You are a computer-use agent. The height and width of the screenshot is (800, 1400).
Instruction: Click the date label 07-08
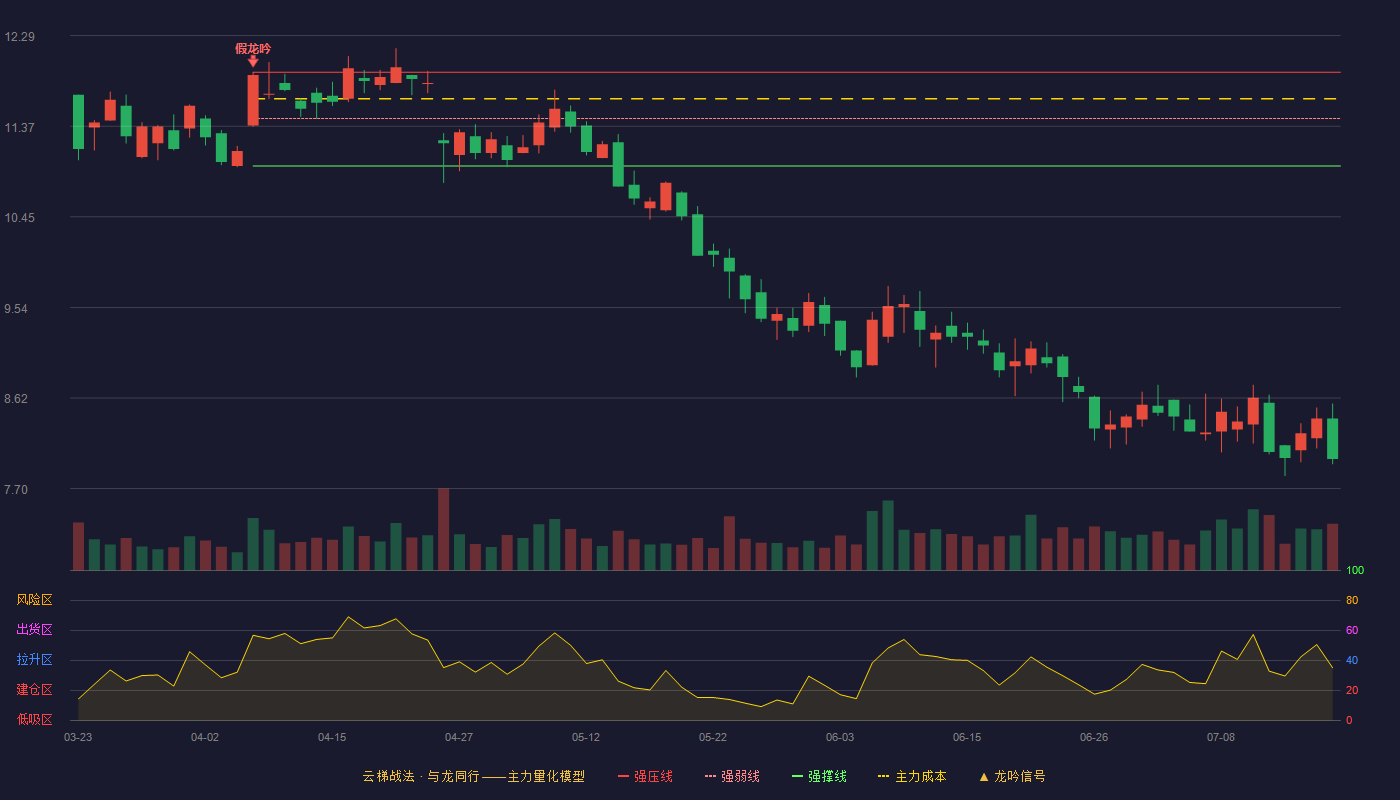(x=1221, y=737)
